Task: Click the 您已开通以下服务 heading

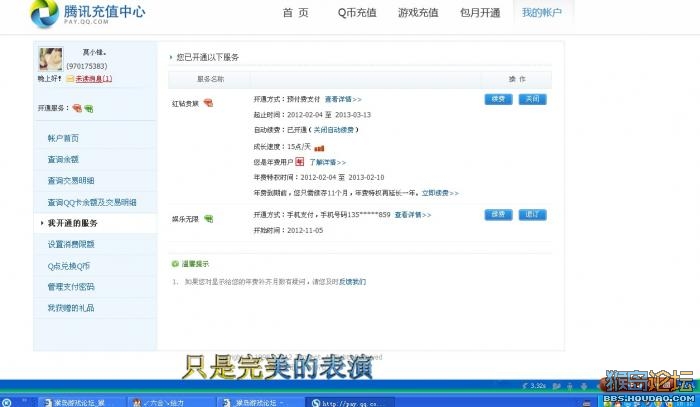Action: tap(208, 58)
